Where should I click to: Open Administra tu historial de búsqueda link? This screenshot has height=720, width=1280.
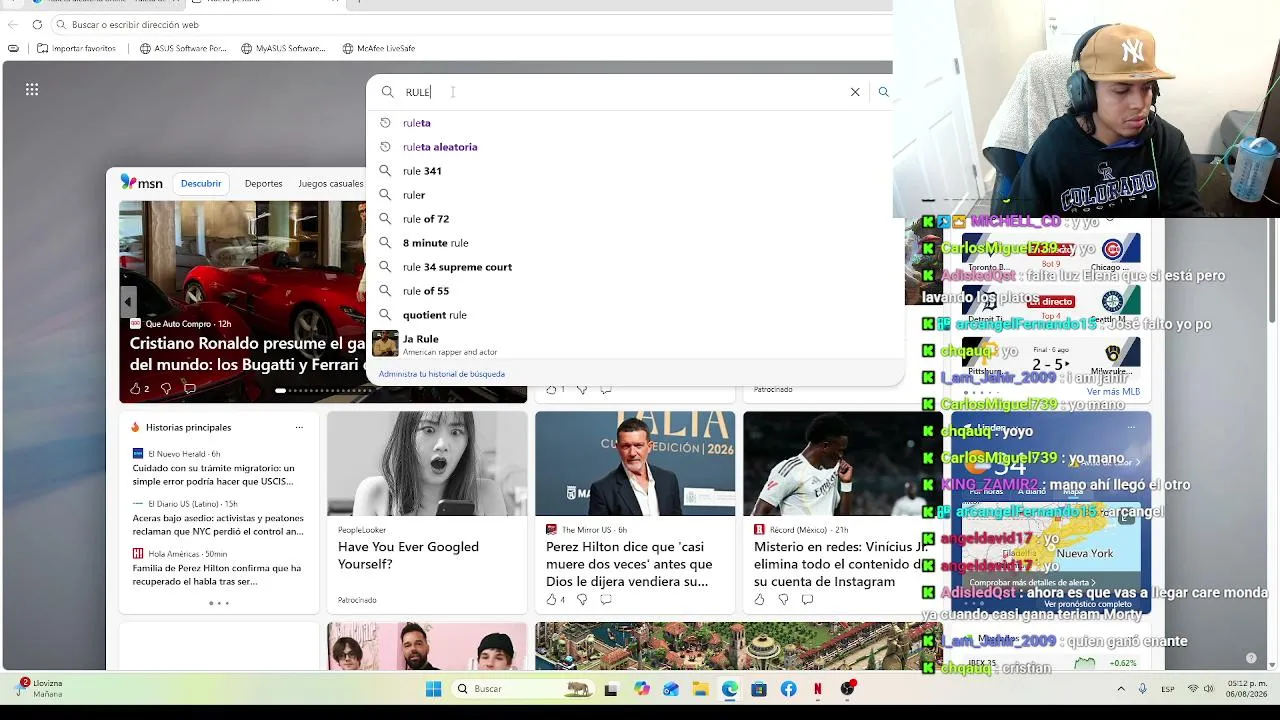pyautogui.click(x=441, y=374)
